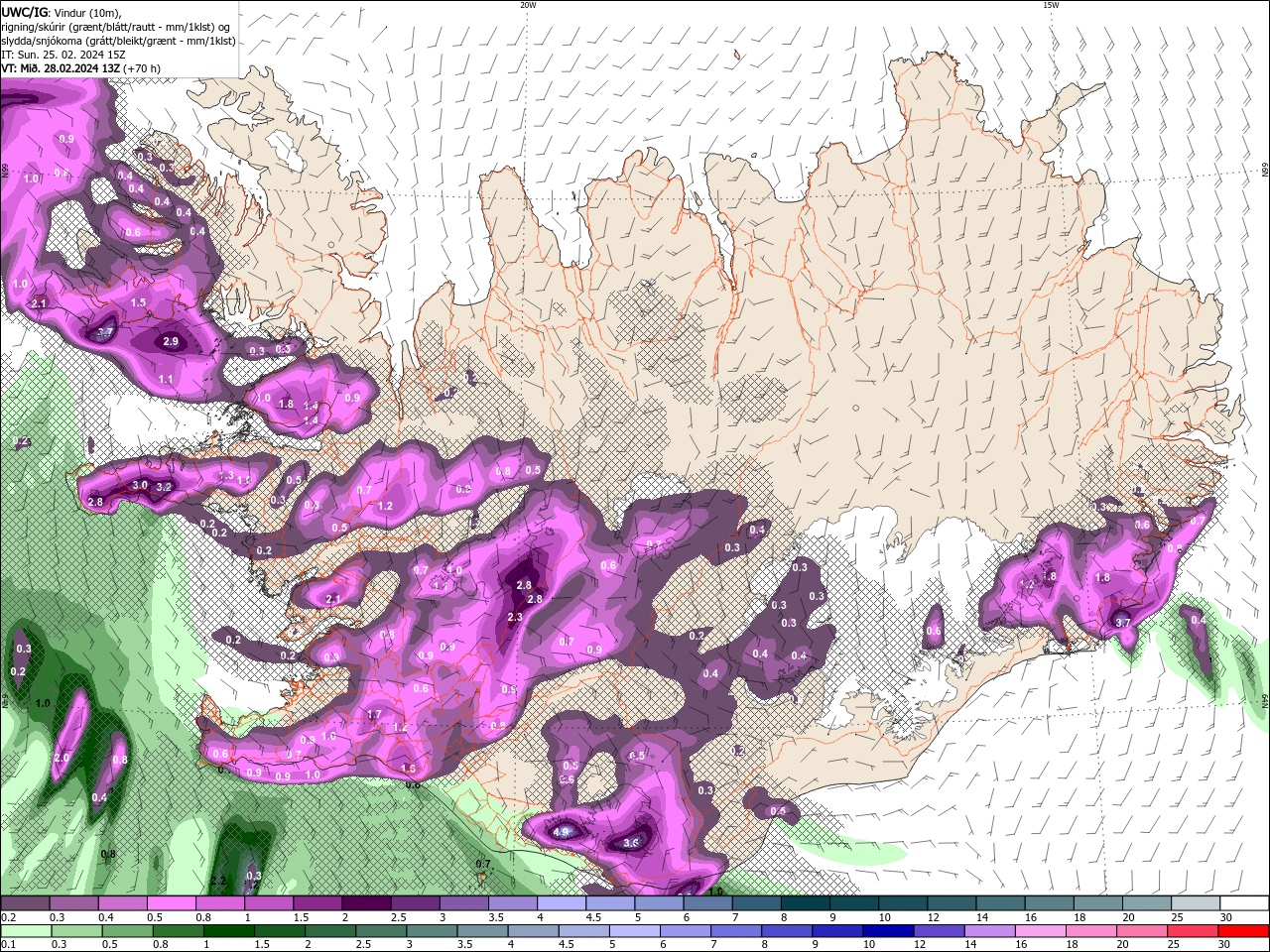Click the "3.2" precipitation value on the map
The height and width of the screenshot is (952, 1270).
pyautogui.click(x=165, y=487)
